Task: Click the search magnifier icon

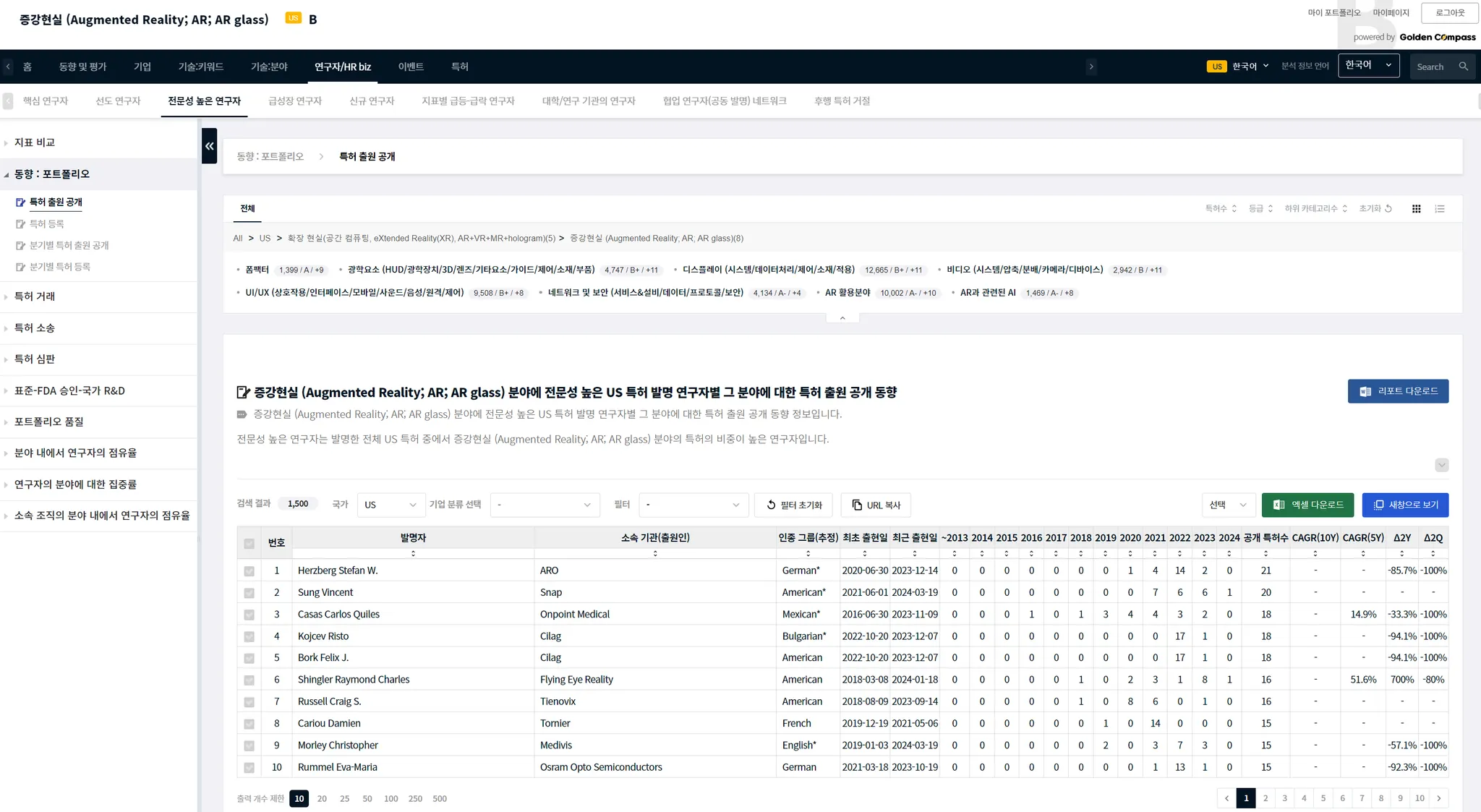Action: click(1463, 67)
